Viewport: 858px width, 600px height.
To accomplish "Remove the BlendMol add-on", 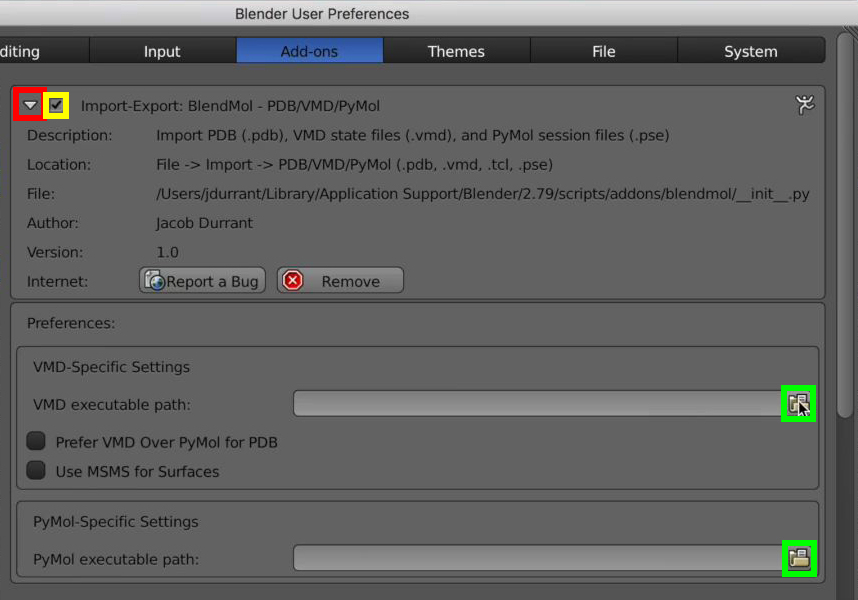I will pos(340,281).
